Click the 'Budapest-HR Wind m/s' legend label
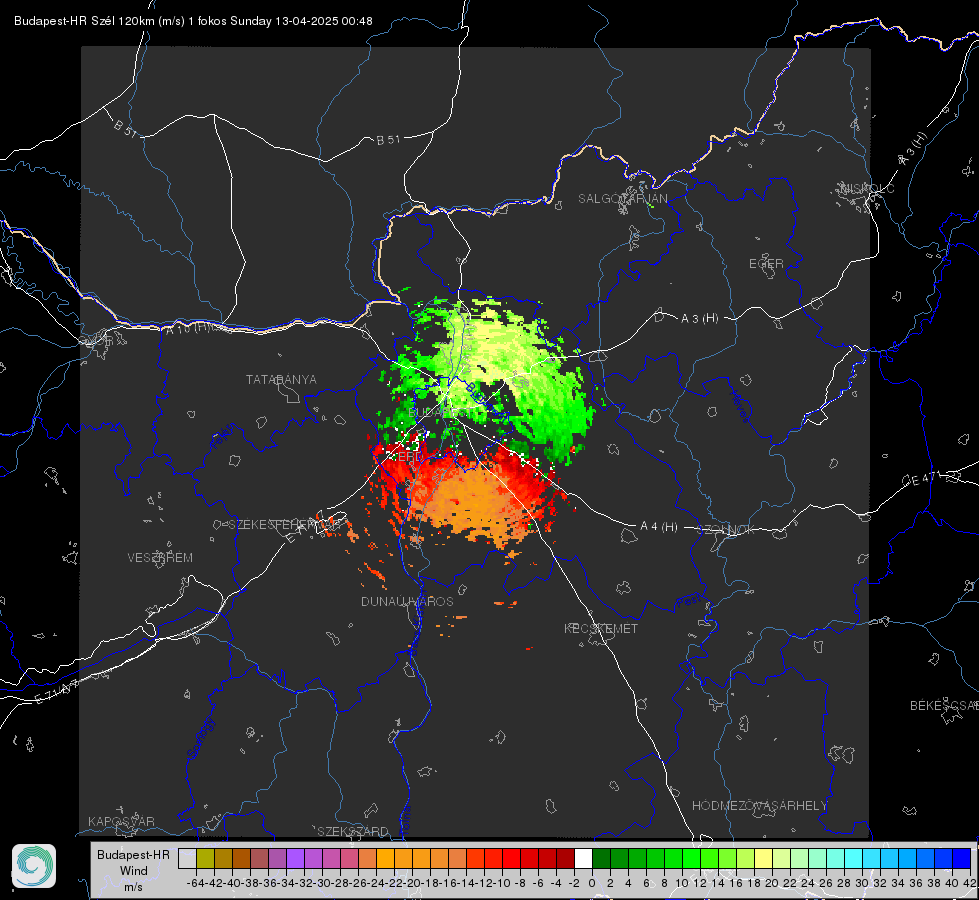979x900 pixels. (134, 870)
